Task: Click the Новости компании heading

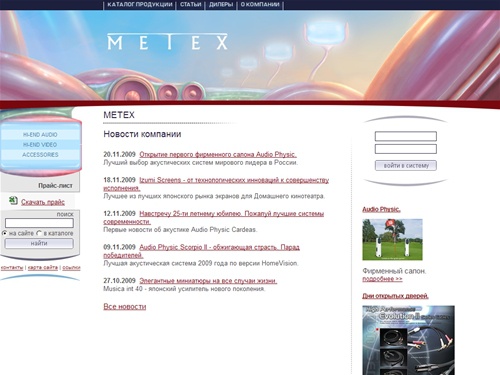Action: point(142,134)
